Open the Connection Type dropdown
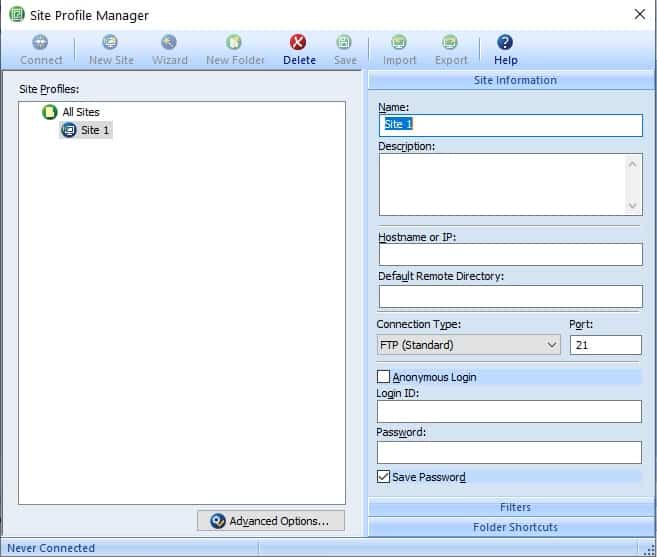 468,345
